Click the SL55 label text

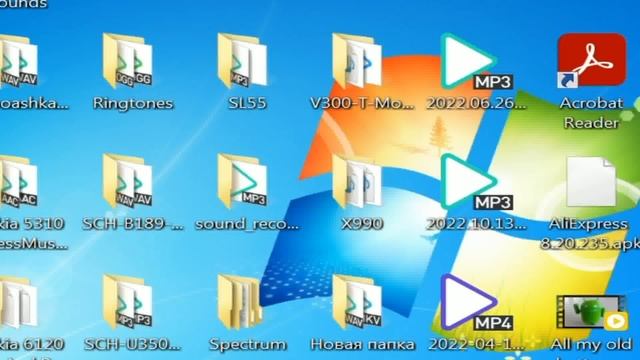click(247, 103)
